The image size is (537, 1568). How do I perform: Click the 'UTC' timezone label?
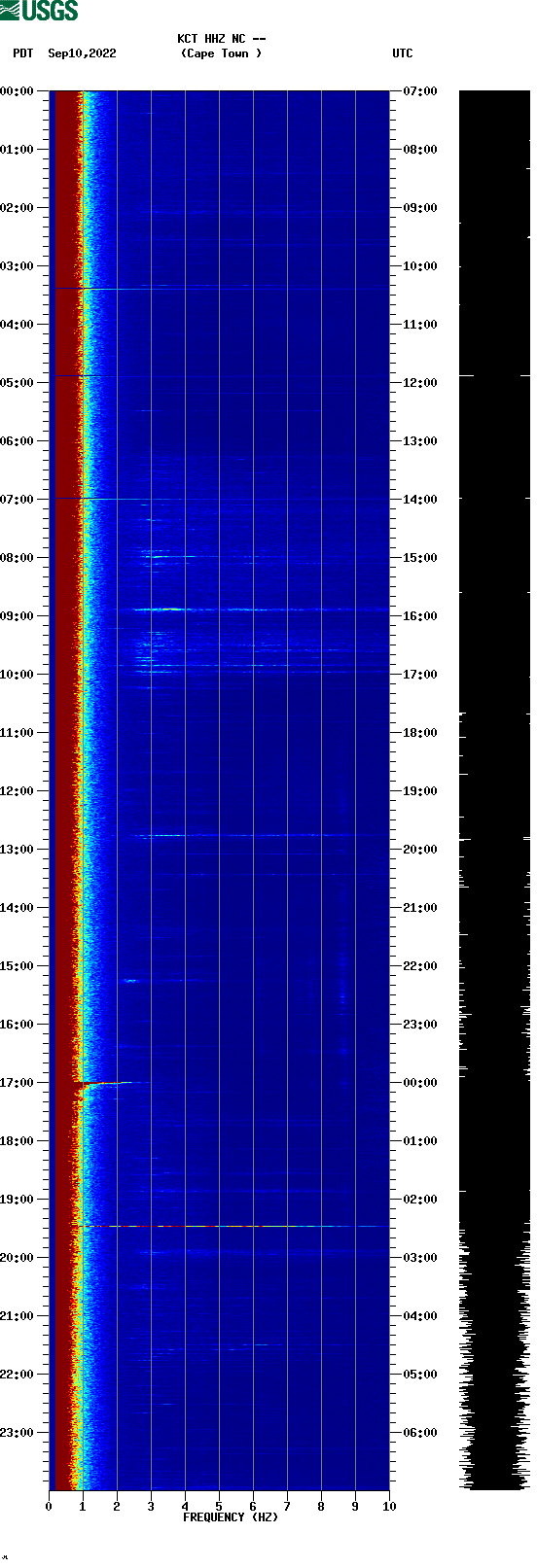point(403,53)
